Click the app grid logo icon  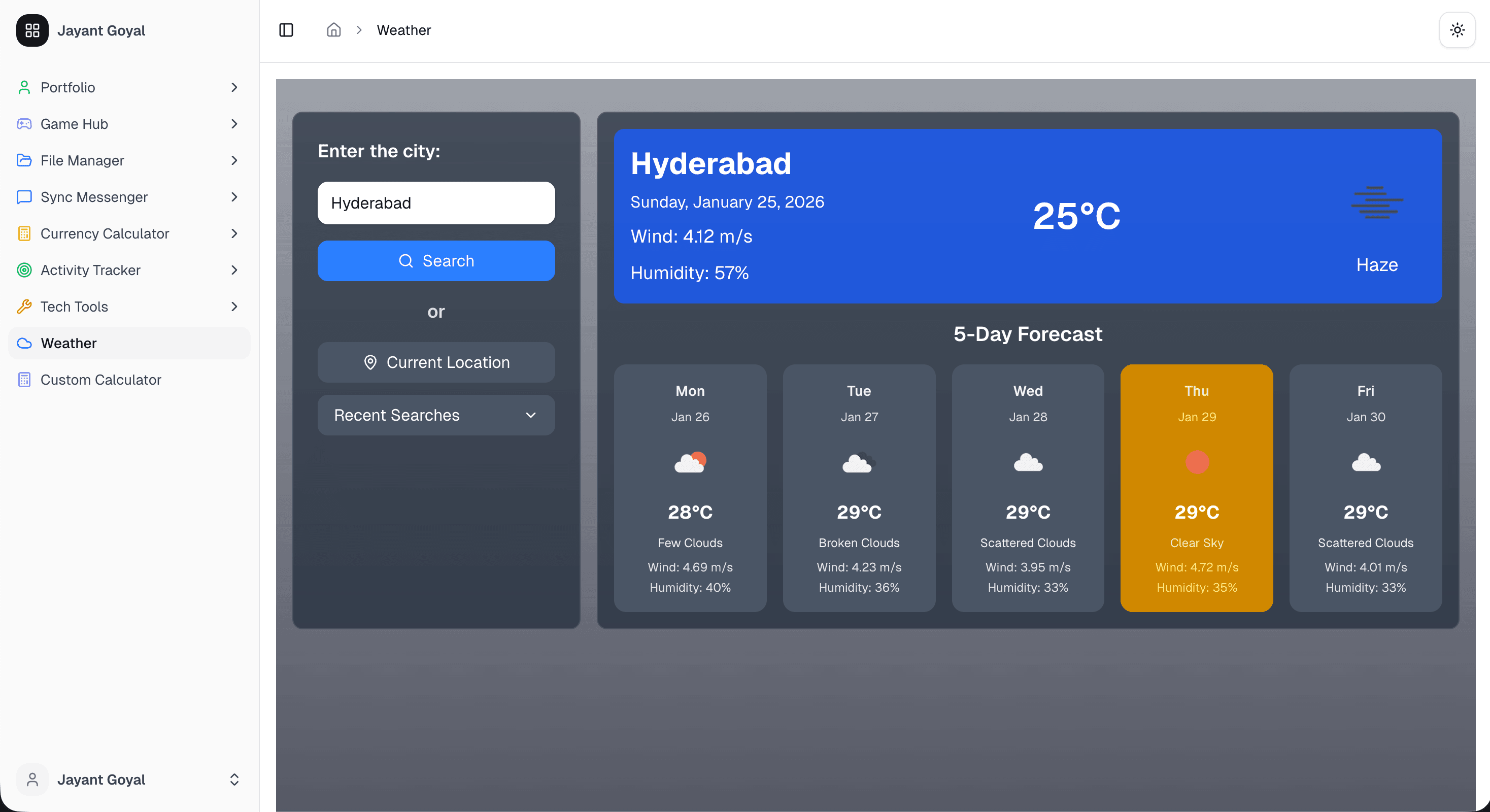coord(32,30)
